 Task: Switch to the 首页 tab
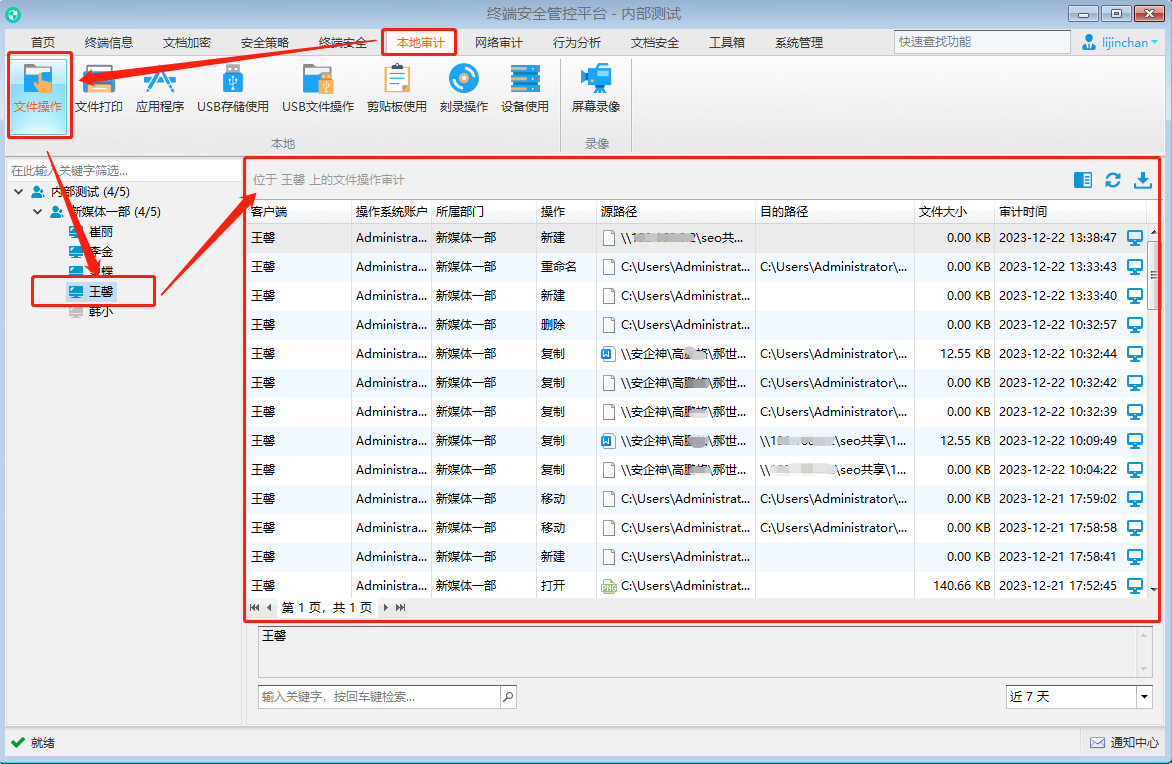(43, 43)
